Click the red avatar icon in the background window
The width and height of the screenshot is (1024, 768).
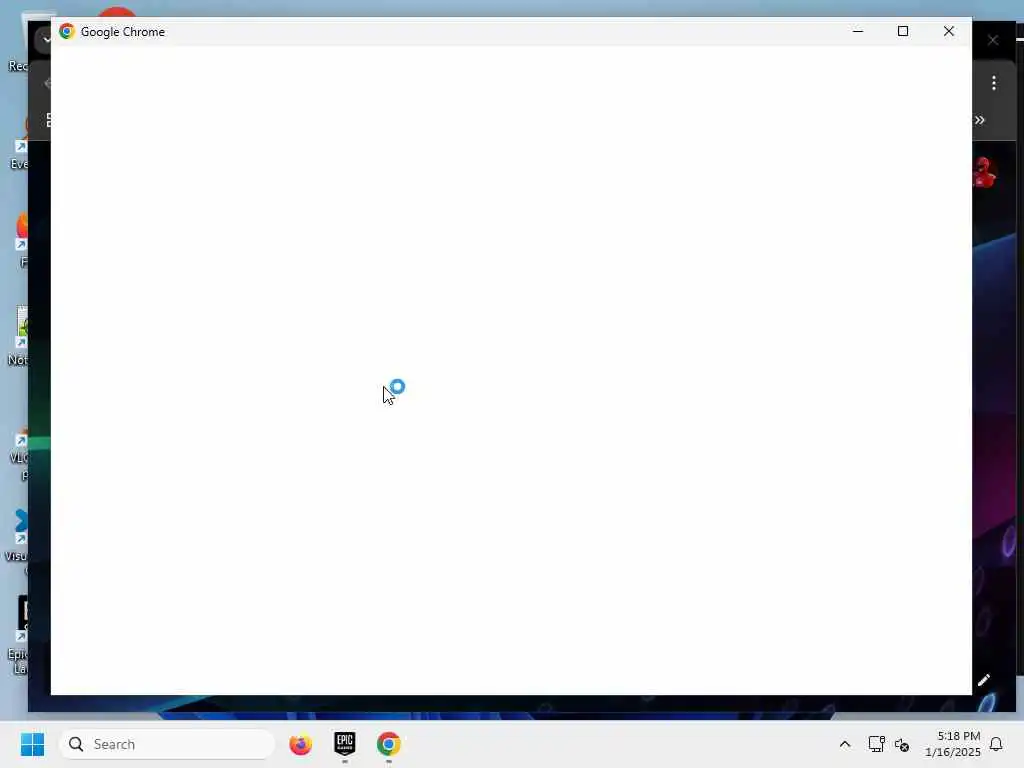[984, 172]
